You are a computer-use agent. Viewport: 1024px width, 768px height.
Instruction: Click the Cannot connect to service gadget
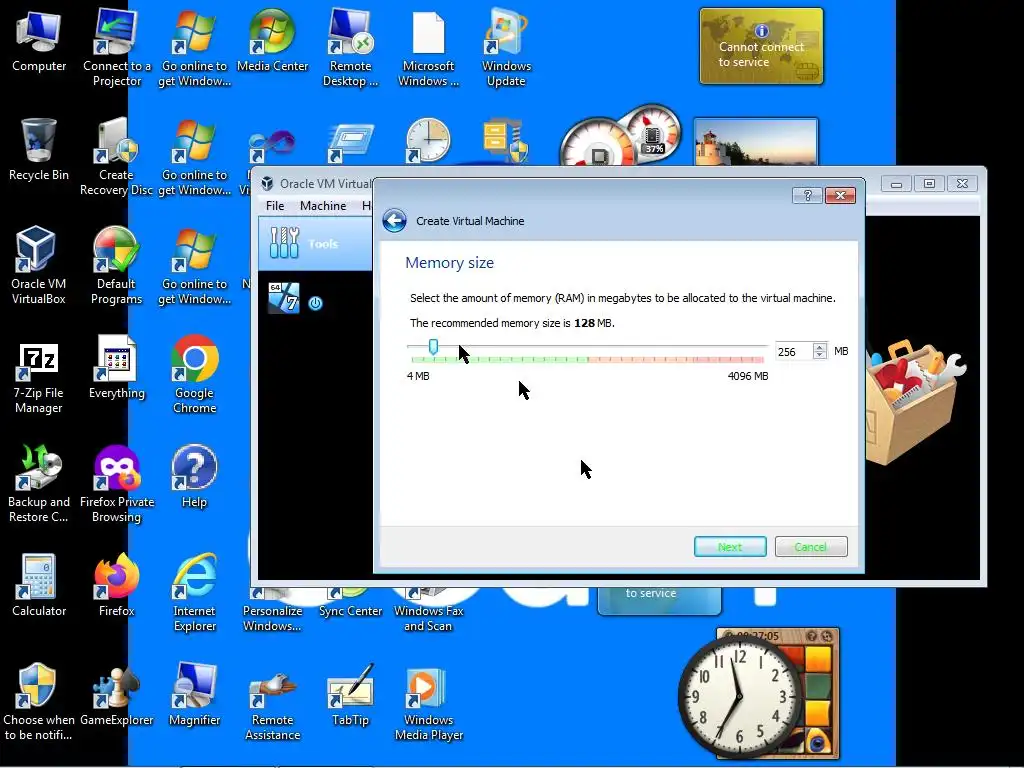click(761, 46)
